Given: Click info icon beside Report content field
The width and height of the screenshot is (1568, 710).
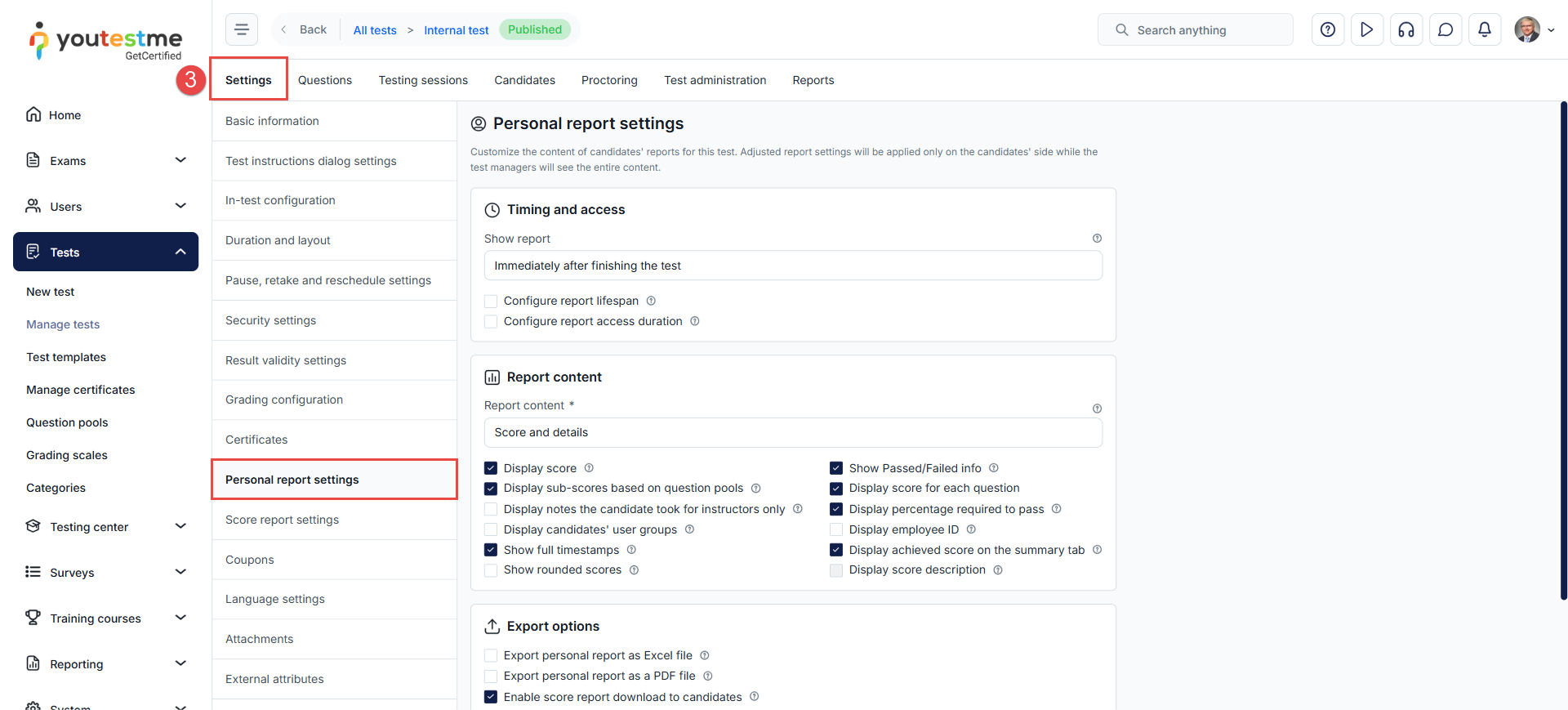Looking at the screenshot, I should (x=1097, y=409).
